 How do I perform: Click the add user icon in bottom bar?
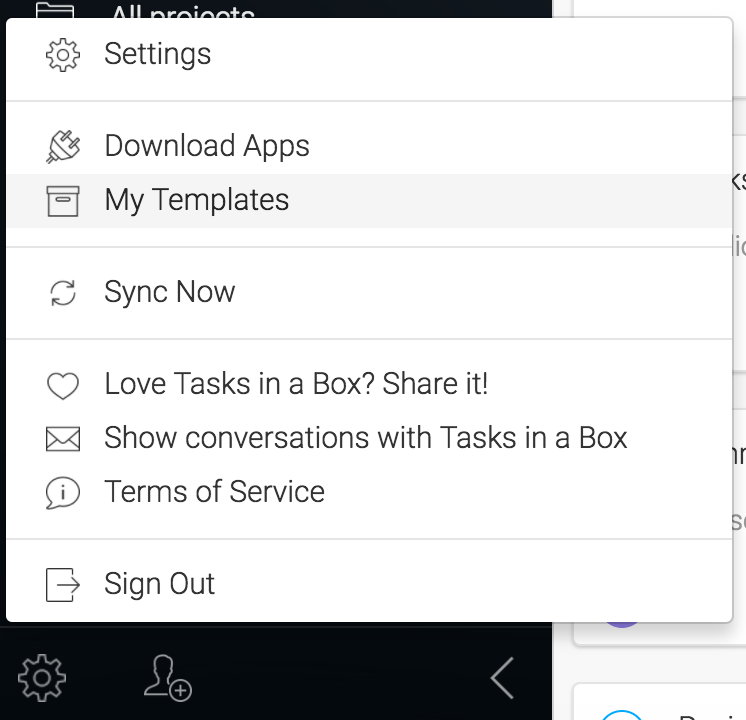(167, 679)
